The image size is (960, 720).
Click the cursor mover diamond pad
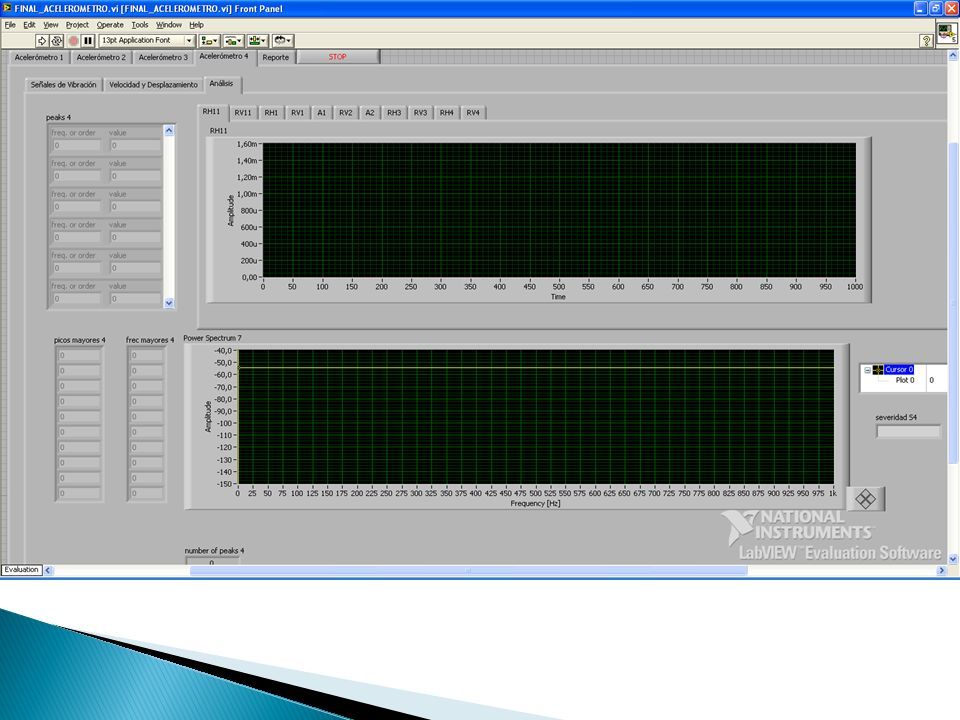[x=865, y=499]
